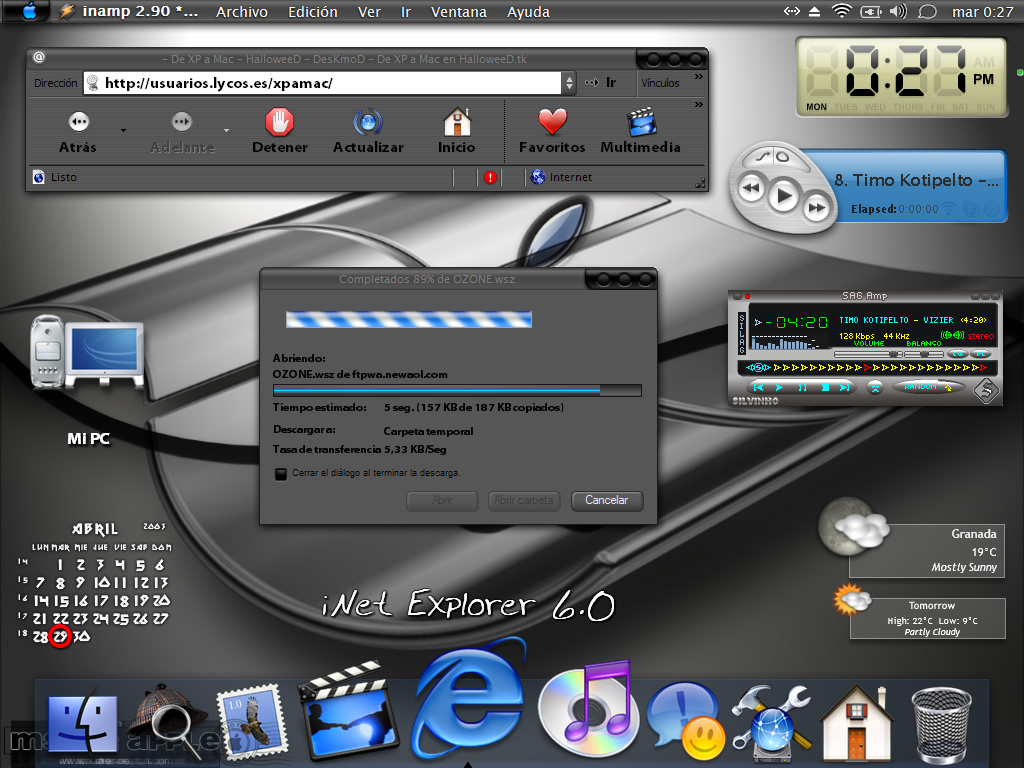Open the Atrás history dropdown arrow

(123, 131)
